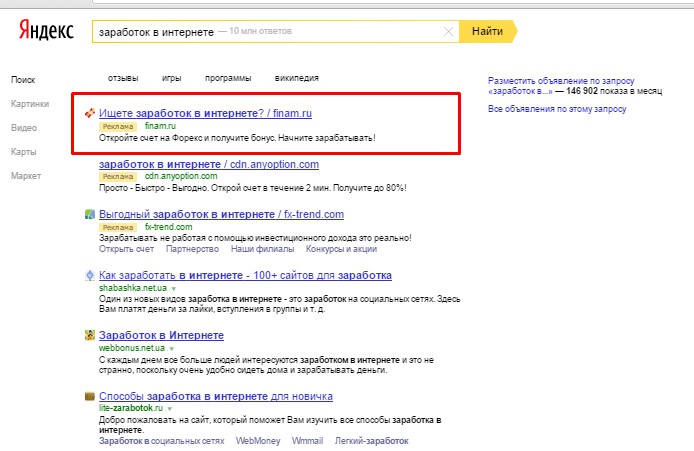Image resolution: width=694 pixels, height=451 pixels.
Task: Open the Конкурсы и акции sitelink
Action: pos(341,249)
